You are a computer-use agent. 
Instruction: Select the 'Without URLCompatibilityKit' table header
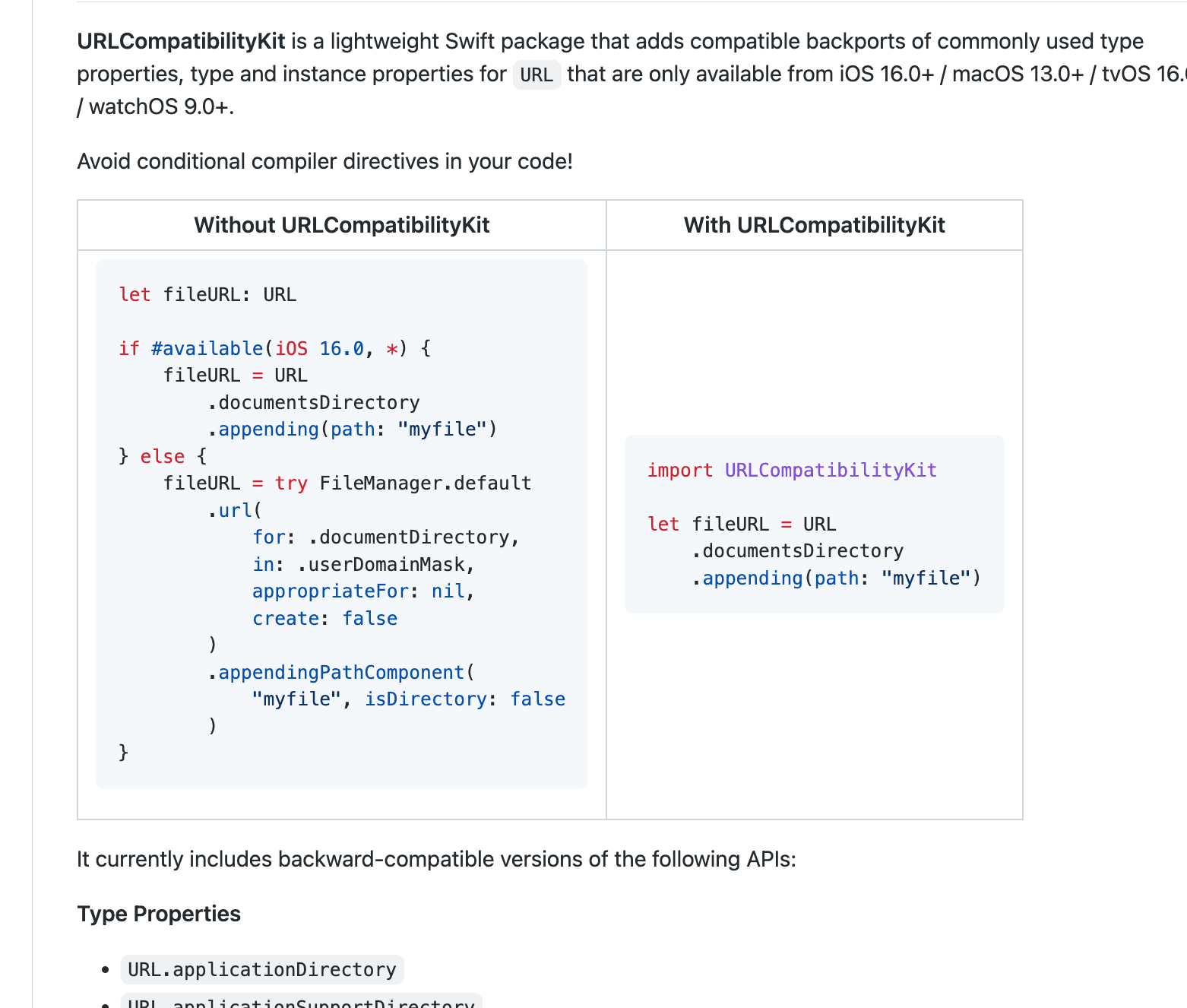341,225
